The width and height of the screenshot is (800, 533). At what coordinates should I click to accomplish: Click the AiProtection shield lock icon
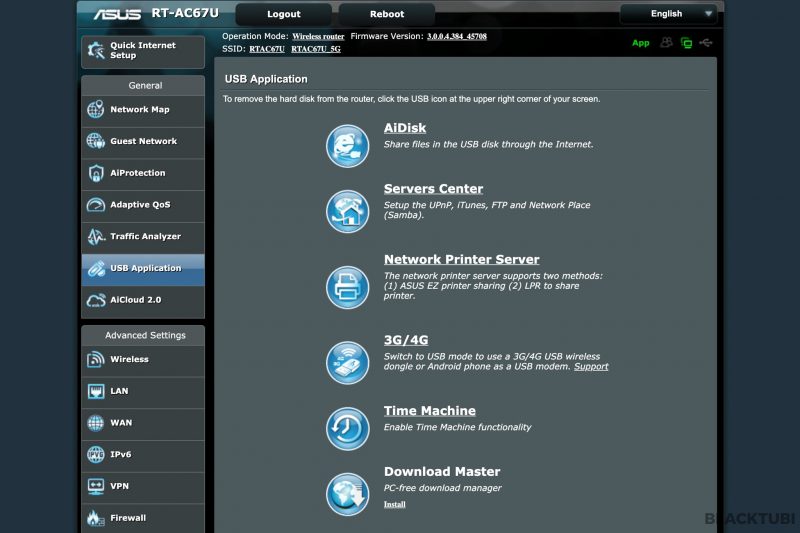(95, 173)
